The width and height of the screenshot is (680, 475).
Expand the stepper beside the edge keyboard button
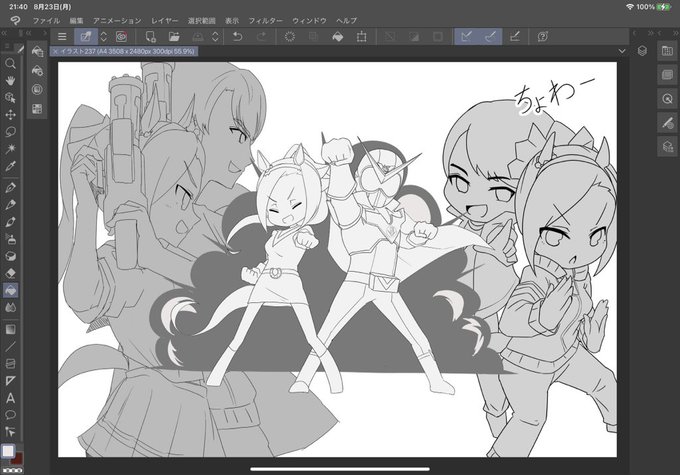pyautogui.click(x=104, y=37)
